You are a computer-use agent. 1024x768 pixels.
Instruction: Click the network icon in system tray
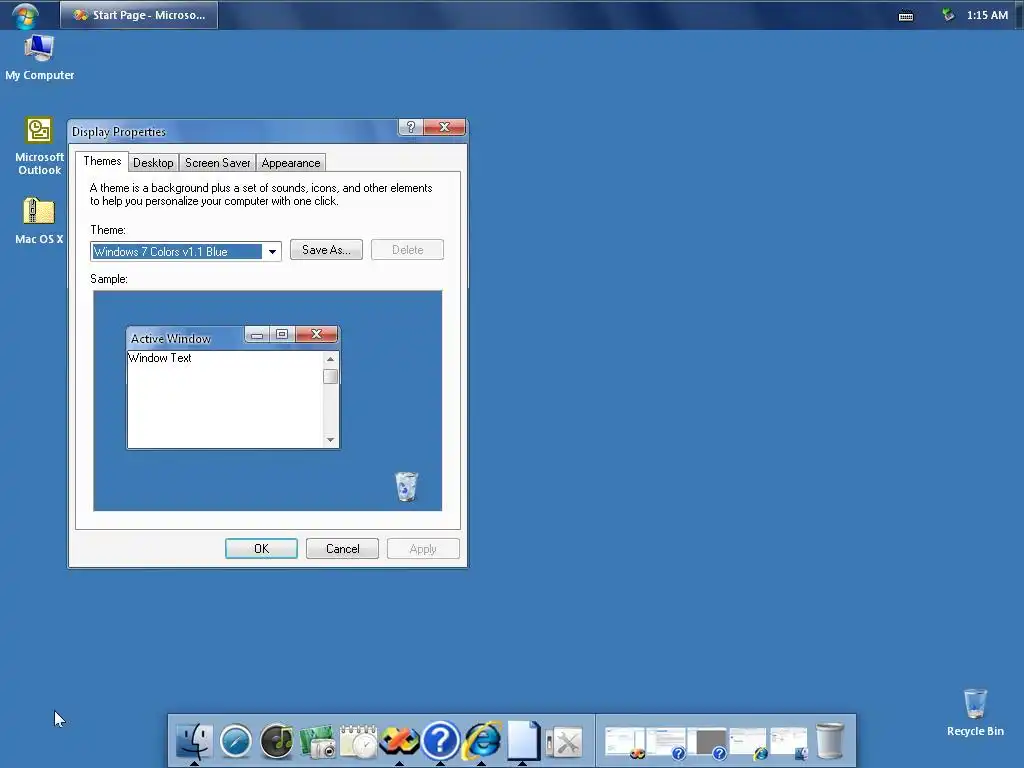tap(948, 15)
